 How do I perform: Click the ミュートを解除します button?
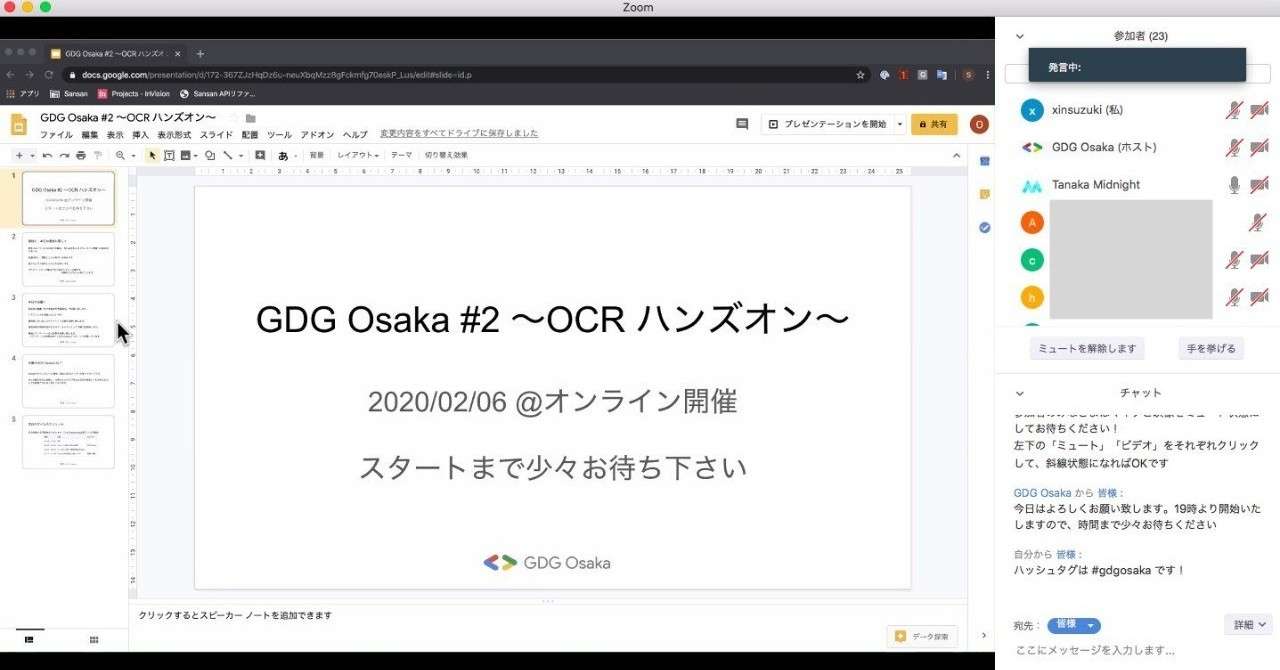[1087, 349]
